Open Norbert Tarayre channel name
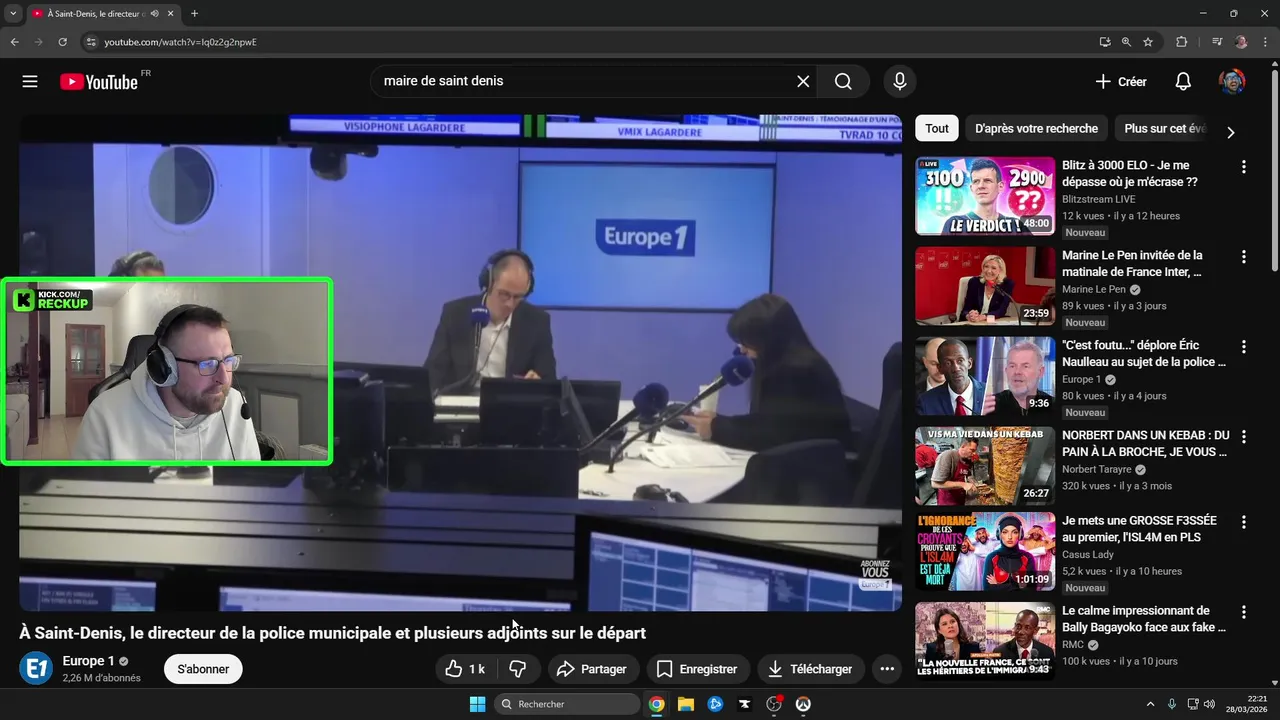1280x720 pixels. pos(1097,469)
